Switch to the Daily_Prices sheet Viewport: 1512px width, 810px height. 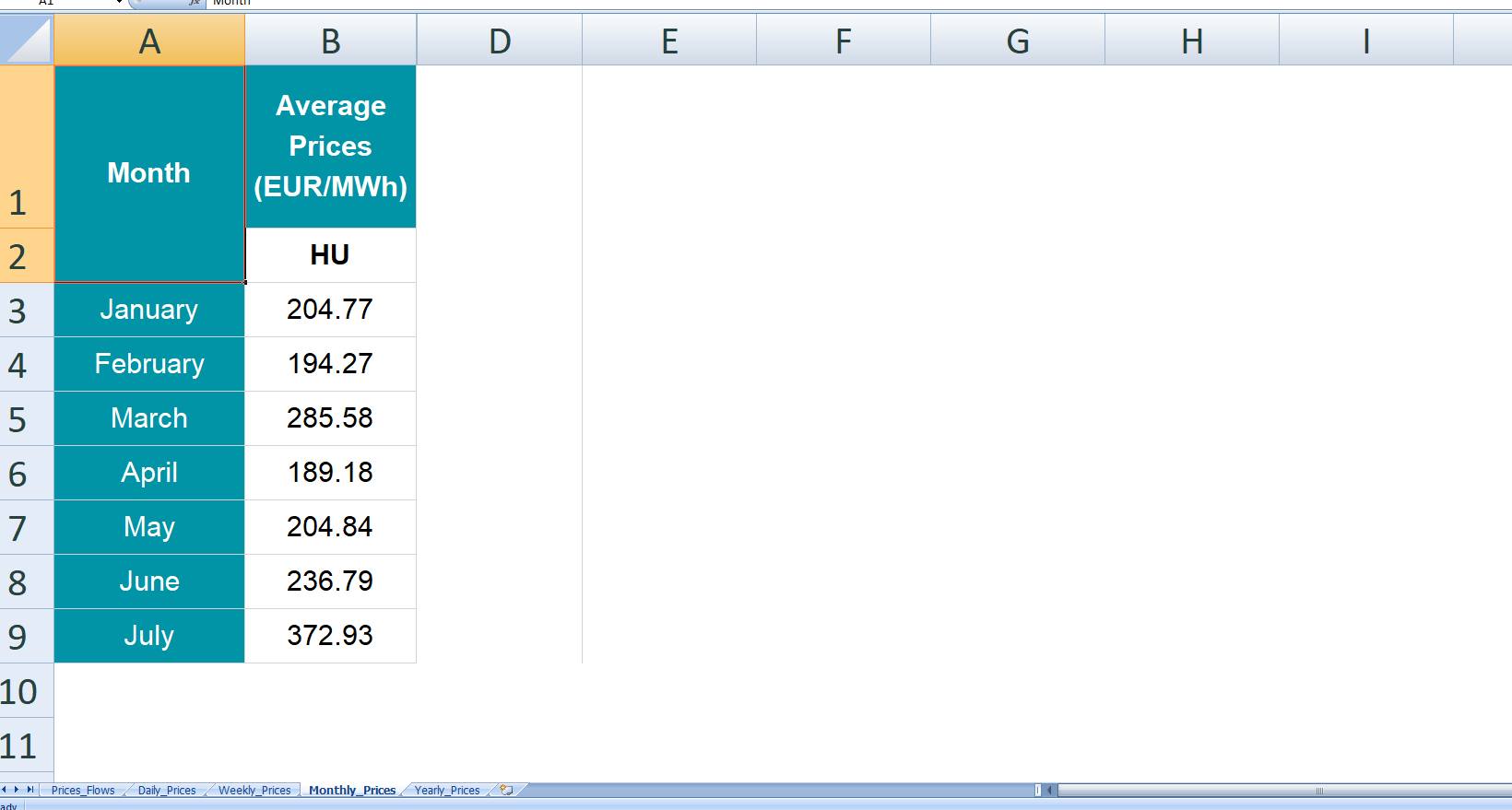(x=167, y=791)
